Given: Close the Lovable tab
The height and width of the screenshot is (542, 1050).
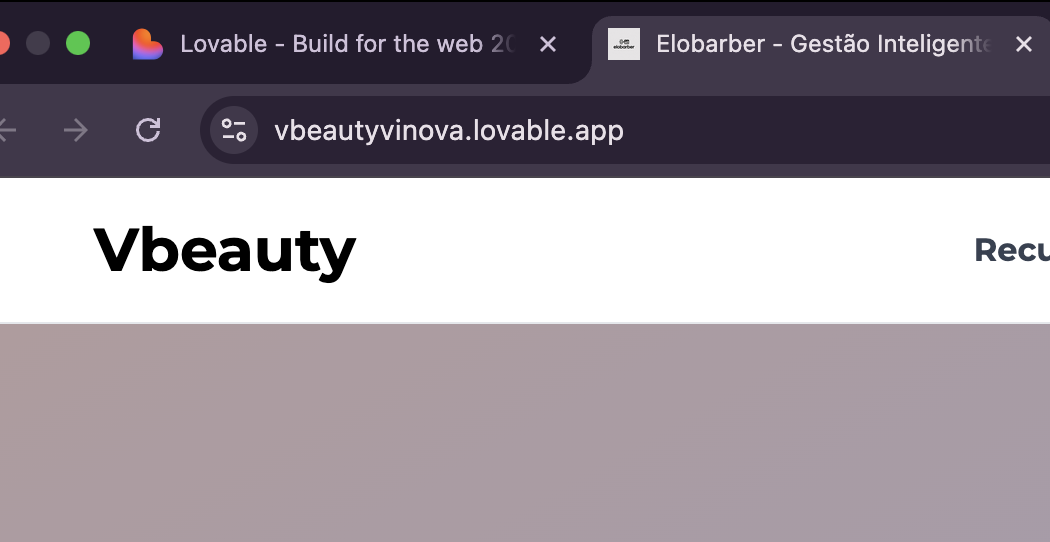Looking at the screenshot, I should [x=547, y=44].
